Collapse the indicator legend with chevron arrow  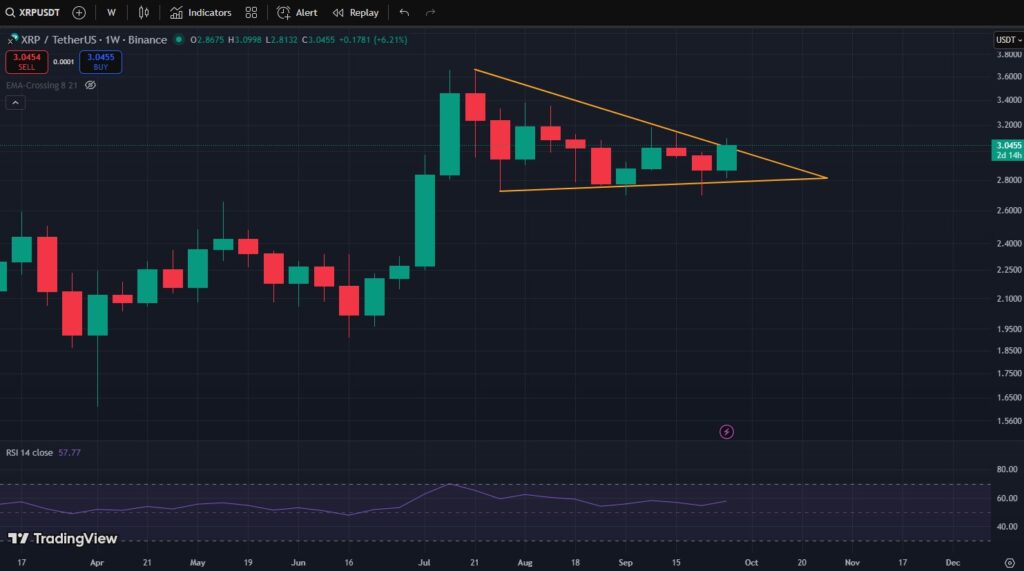pos(15,103)
